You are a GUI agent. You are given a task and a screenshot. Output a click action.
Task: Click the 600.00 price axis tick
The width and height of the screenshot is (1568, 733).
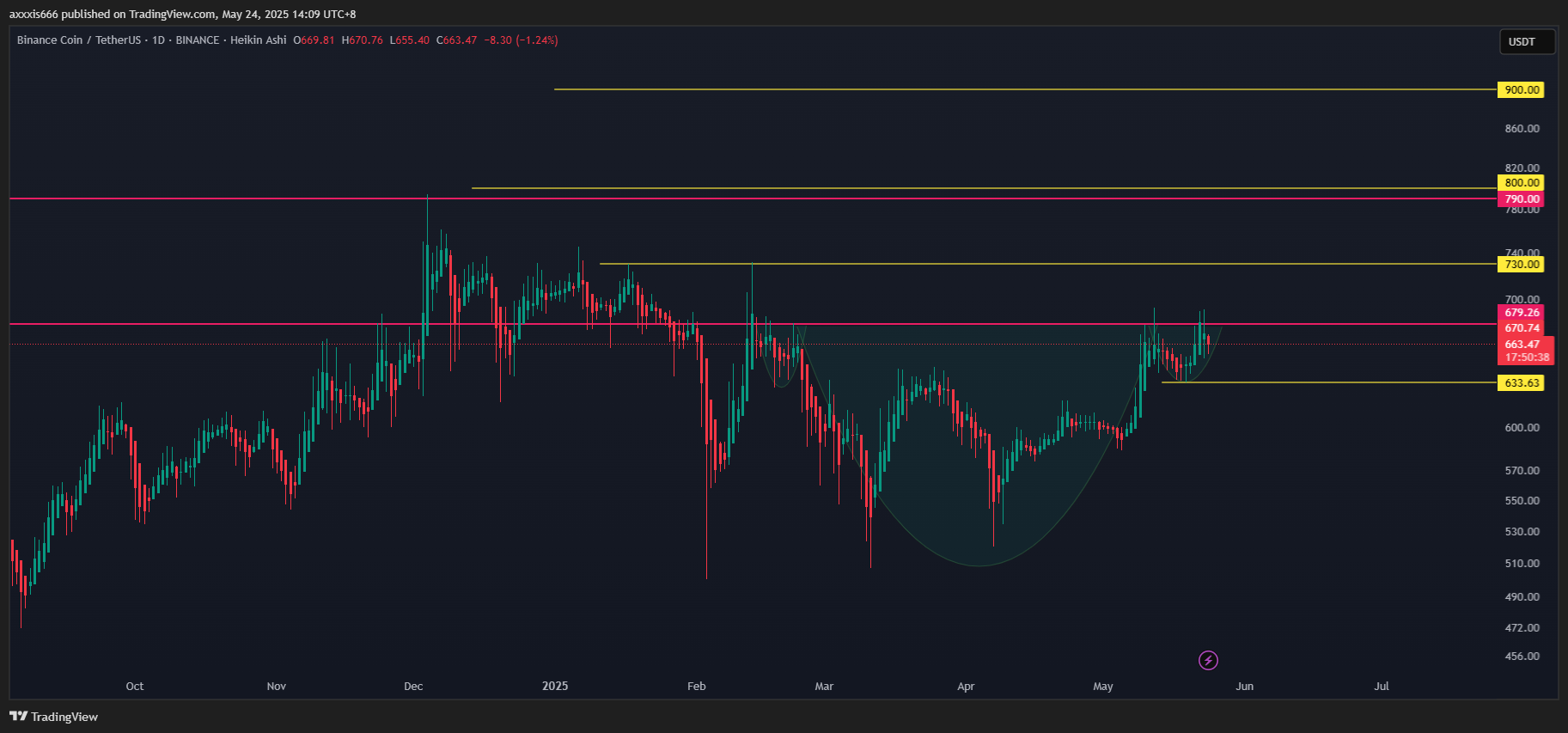pyautogui.click(x=1522, y=427)
